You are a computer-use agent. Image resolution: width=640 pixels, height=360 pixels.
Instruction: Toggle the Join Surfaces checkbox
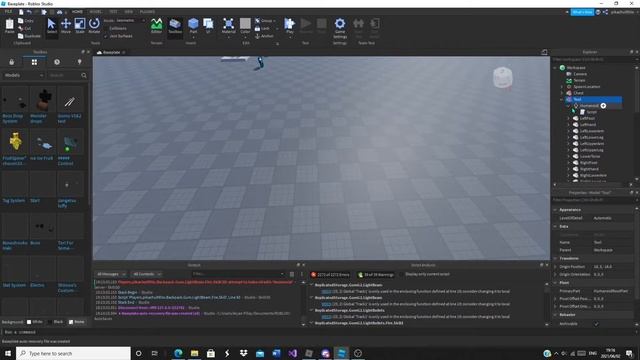(x=106, y=36)
